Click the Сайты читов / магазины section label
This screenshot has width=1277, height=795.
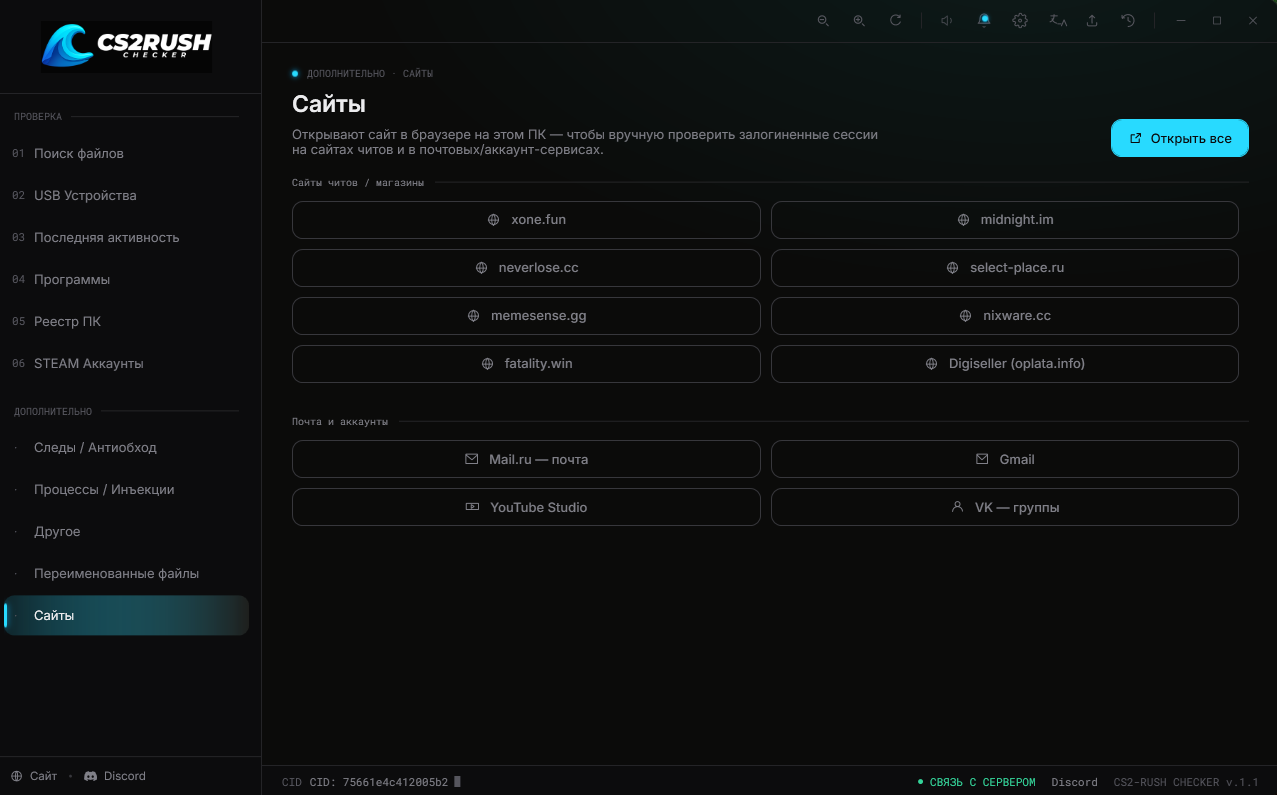[x=358, y=183]
